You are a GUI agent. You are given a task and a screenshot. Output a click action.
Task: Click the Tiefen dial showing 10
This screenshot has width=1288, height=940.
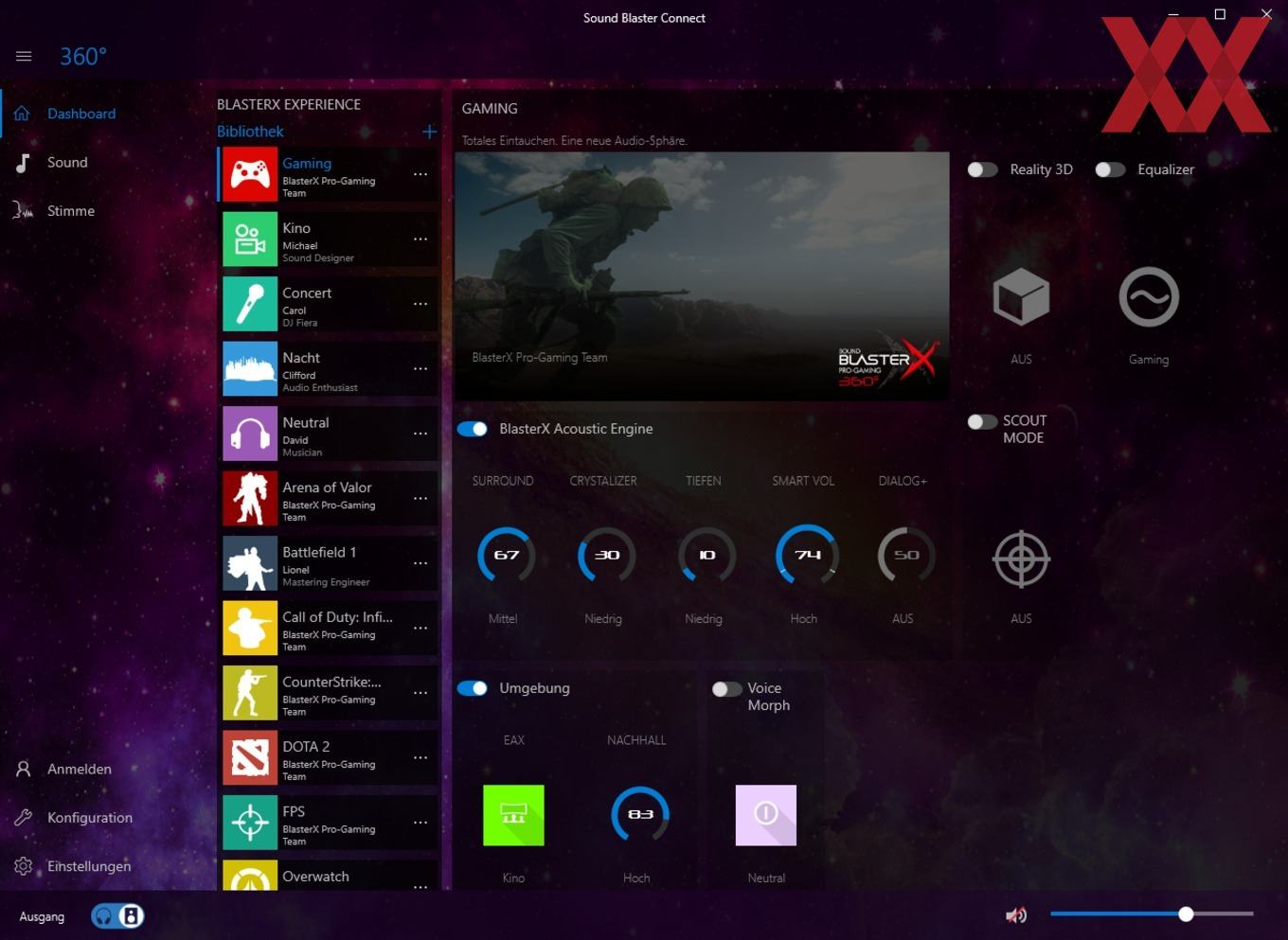(707, 555)
